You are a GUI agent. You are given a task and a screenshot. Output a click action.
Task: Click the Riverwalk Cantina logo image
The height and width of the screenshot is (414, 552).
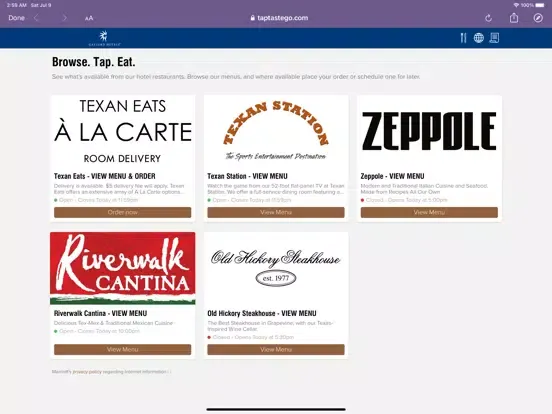(x=123, y=268)
